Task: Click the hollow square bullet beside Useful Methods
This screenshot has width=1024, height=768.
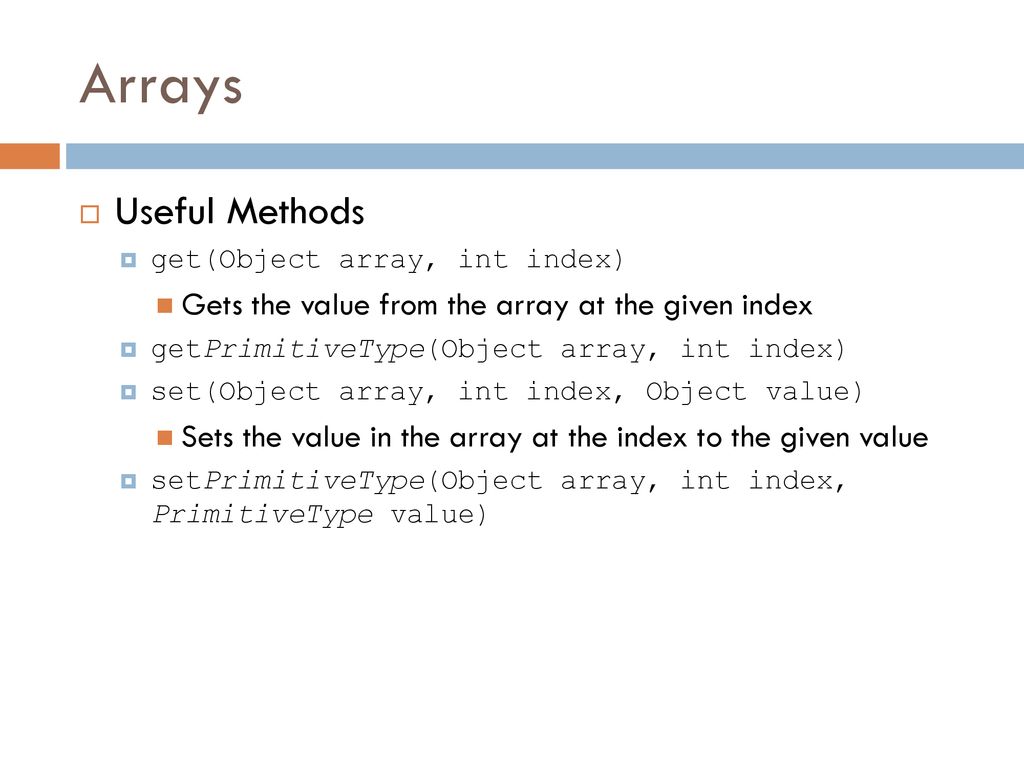Action: (x=90, y=214)
